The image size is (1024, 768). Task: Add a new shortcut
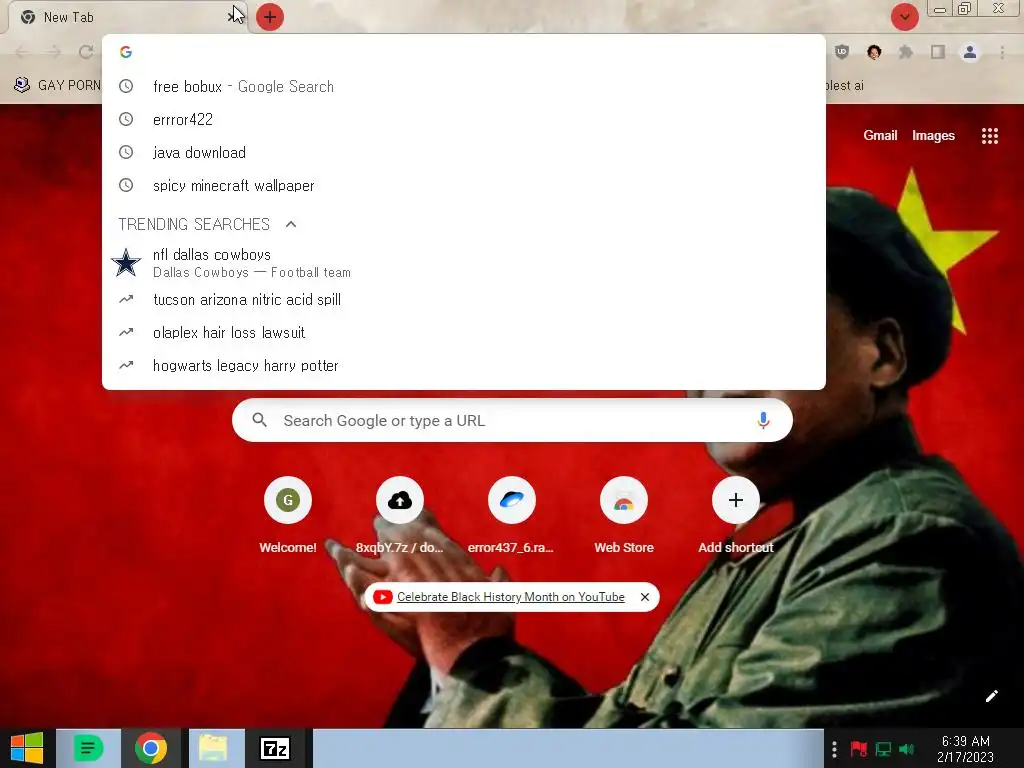tap(735, 515)
